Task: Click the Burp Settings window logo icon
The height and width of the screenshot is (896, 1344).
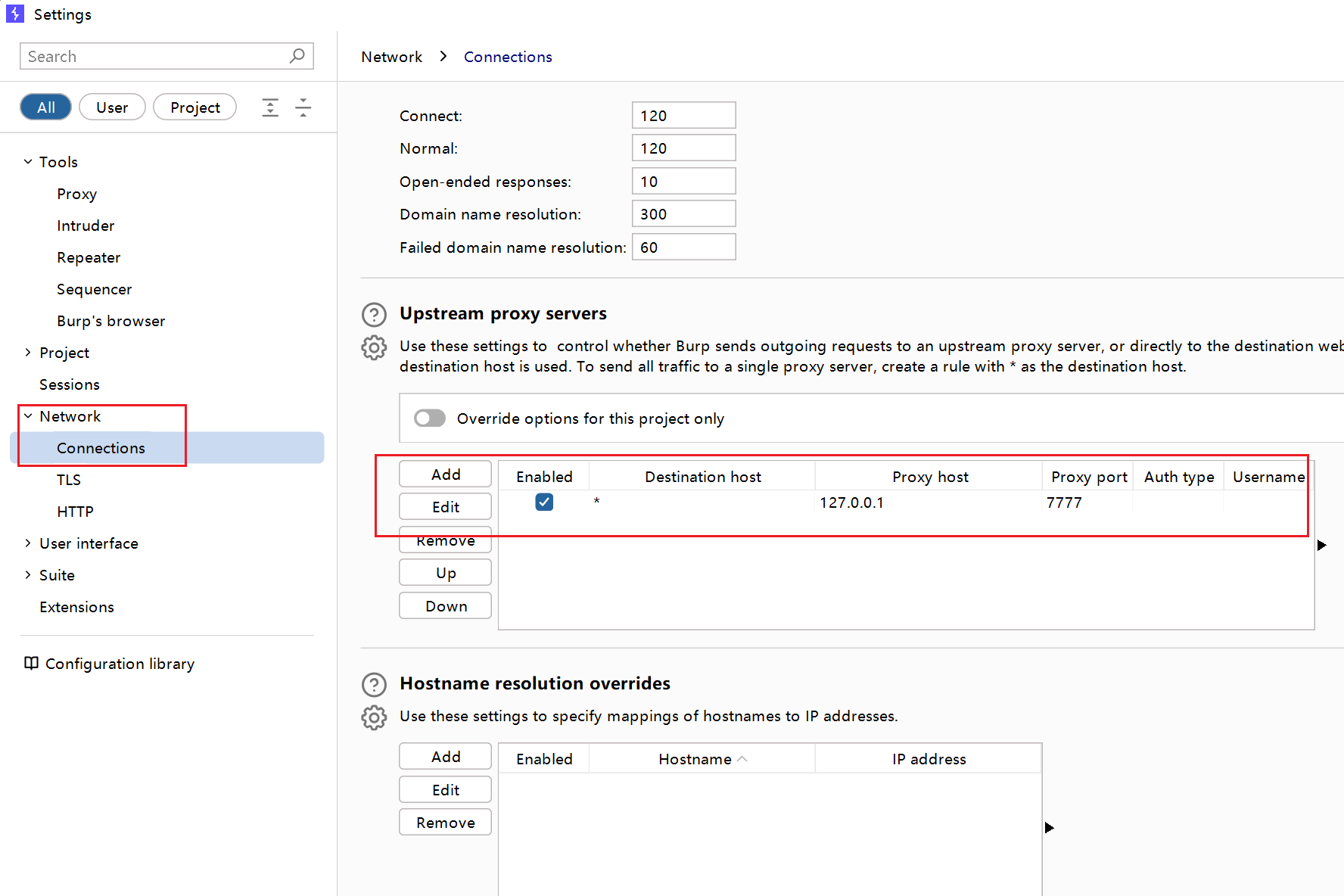Action: (x=15, y=14)
